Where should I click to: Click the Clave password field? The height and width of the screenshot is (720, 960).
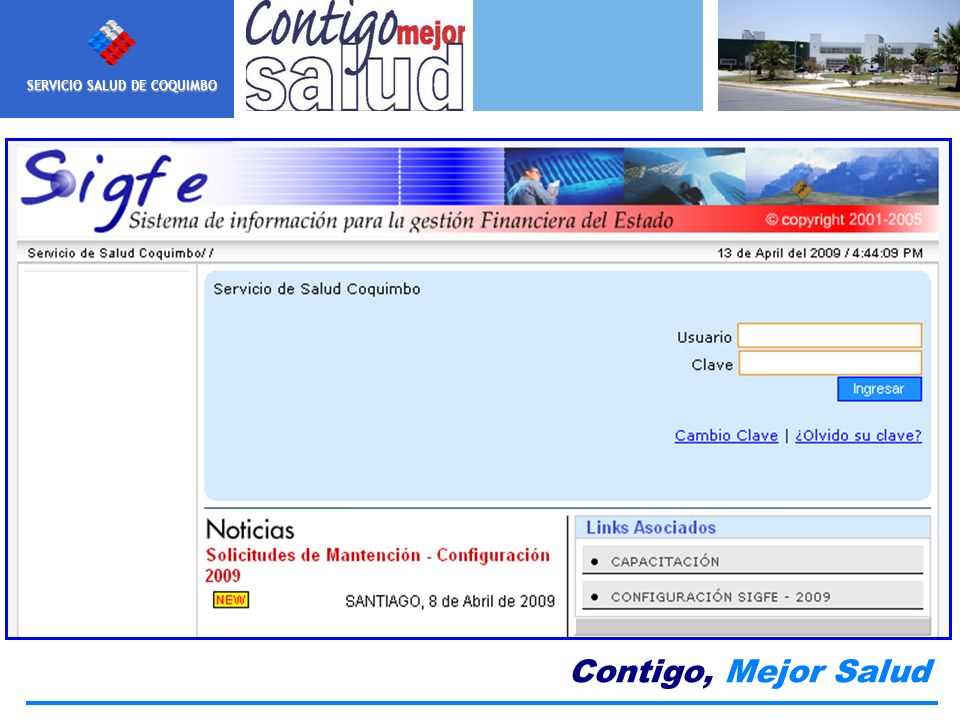(830, 363)
